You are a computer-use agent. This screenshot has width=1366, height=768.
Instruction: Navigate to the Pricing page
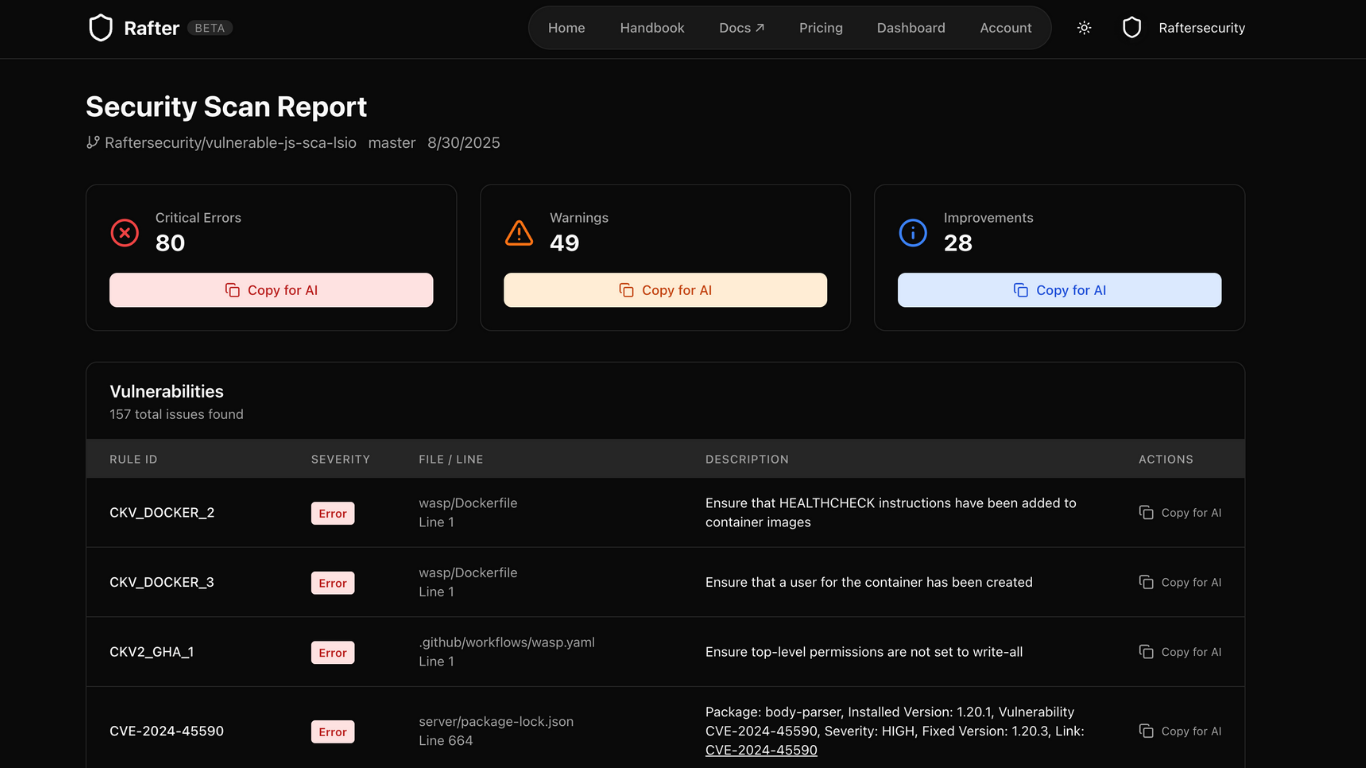click(821, 28)
